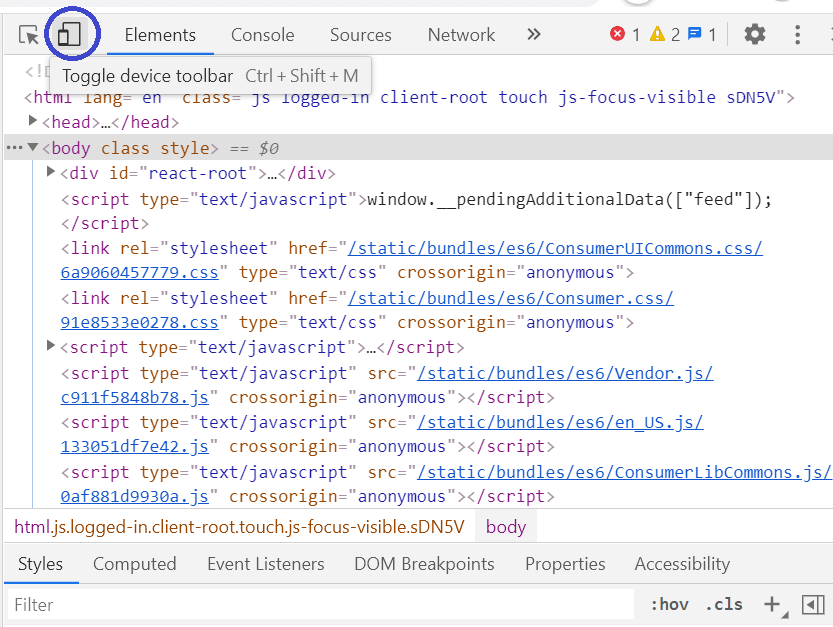Switch to the Properties pane tab
833x627 pixels.
pos(565,564)
